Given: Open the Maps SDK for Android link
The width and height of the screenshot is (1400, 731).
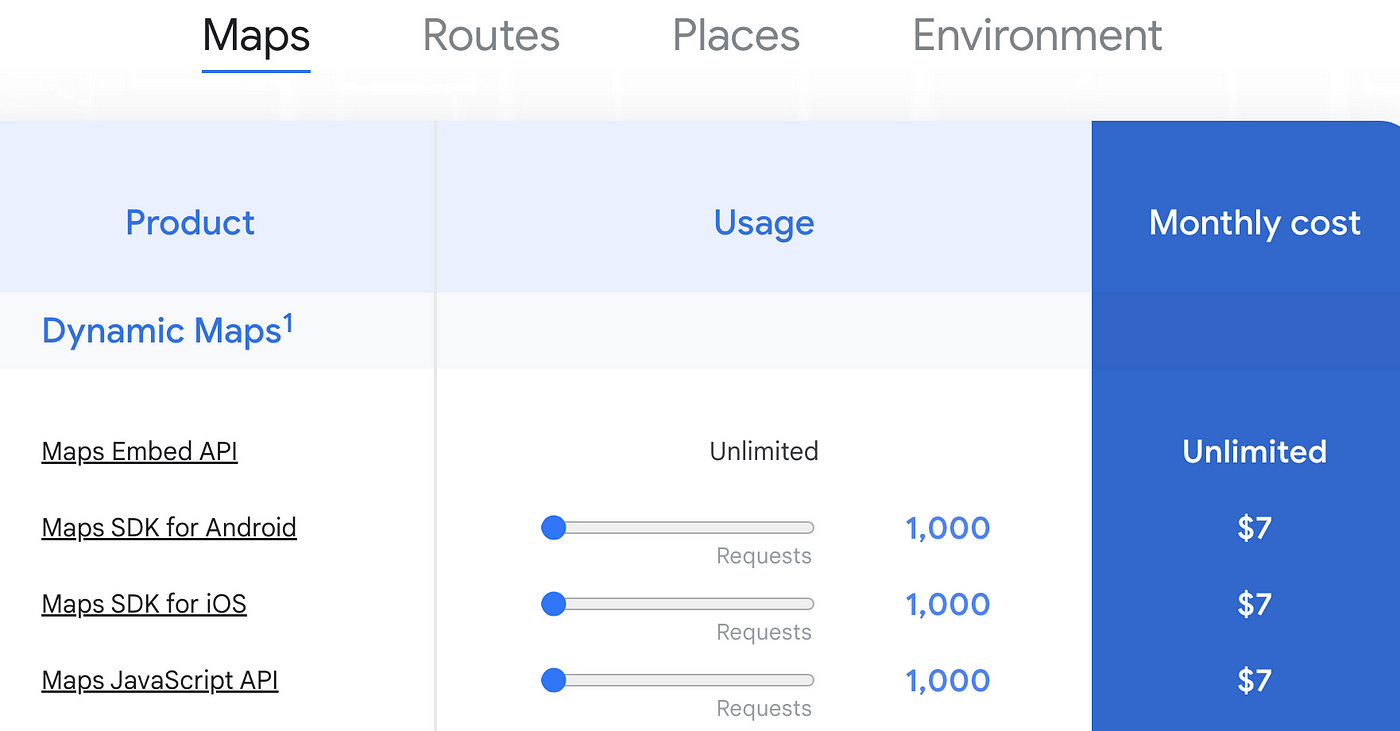Looking at the screenshot, I should pyautogui.click(x=169, y=528).
